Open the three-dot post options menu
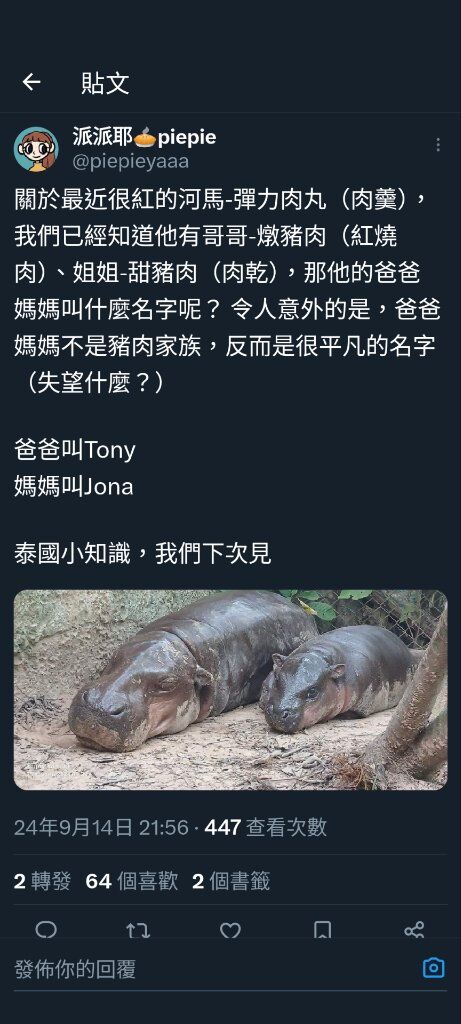 pos(438,144)
